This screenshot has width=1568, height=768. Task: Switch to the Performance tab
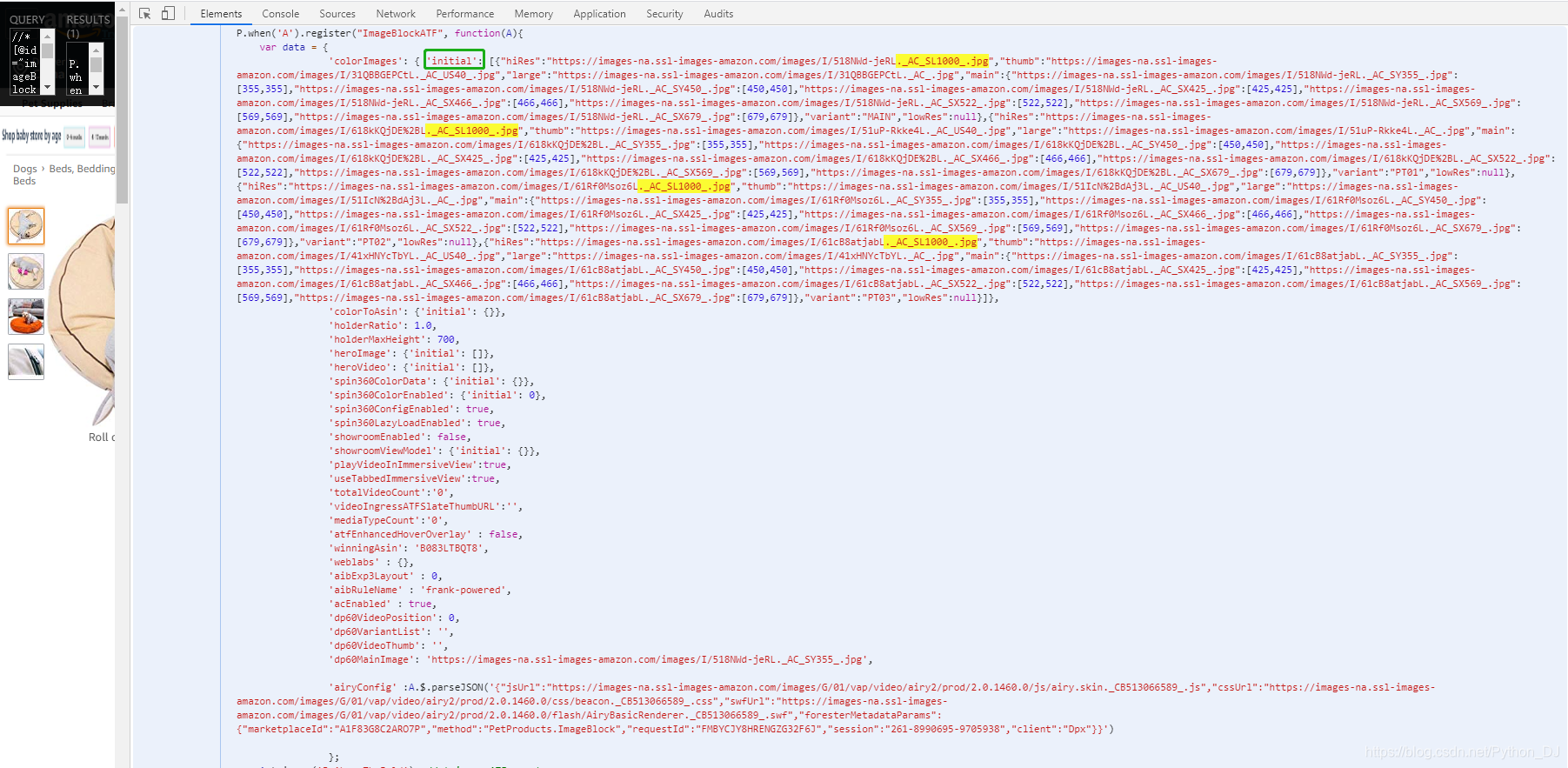point(464,14)
